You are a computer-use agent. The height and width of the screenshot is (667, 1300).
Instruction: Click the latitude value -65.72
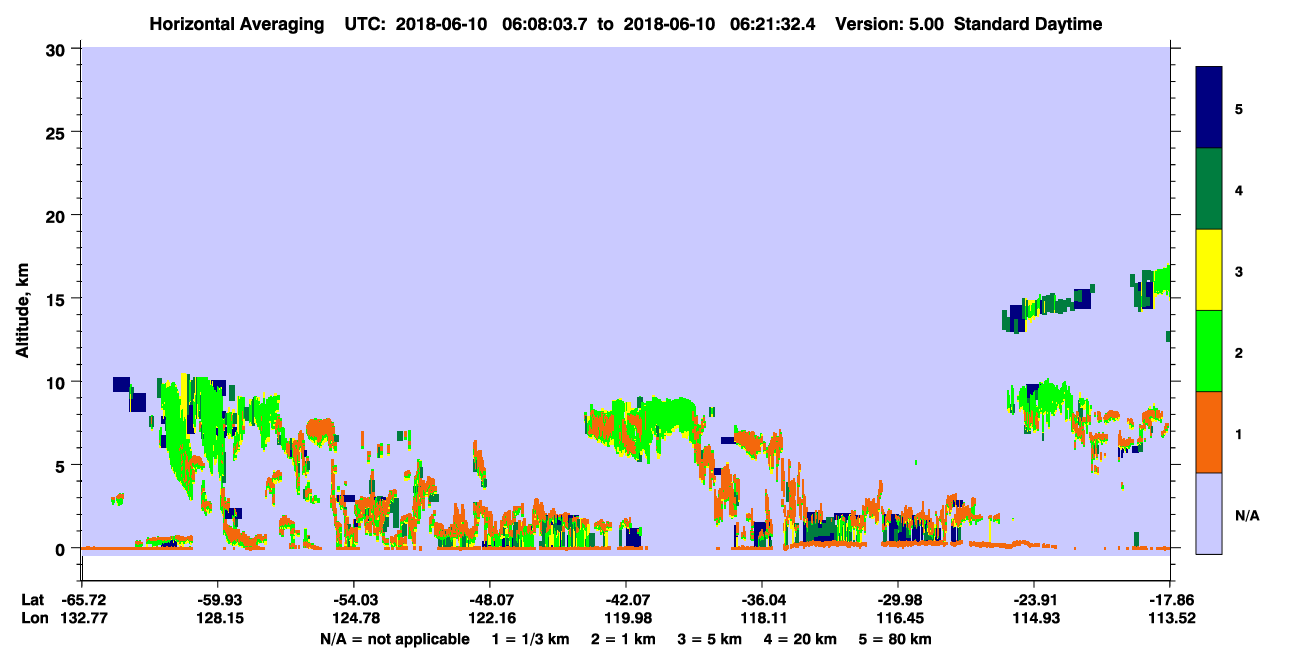click(x=82, y=600)
